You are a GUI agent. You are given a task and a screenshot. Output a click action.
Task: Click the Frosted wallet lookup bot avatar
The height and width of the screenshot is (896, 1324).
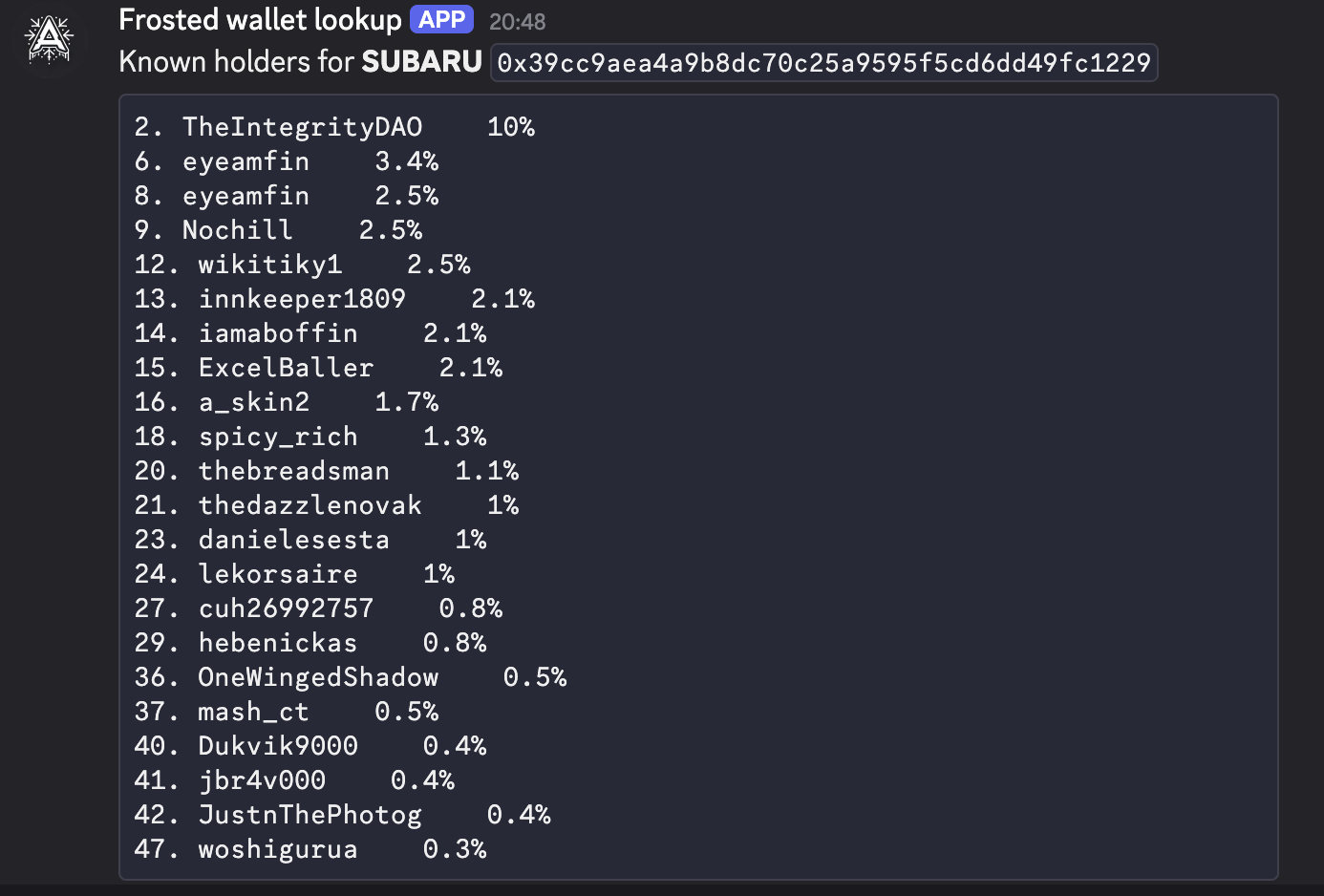(x=49, y=40)
